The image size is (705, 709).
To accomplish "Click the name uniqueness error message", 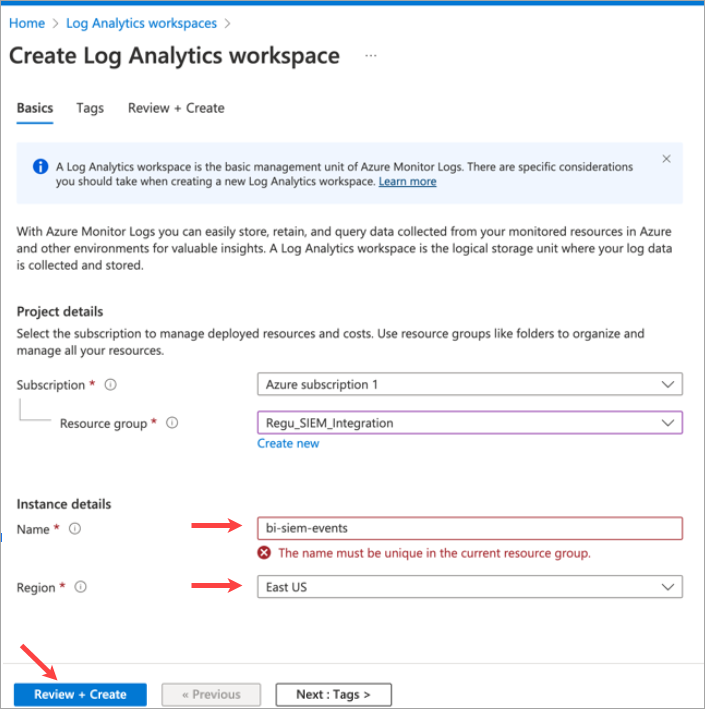I will coord(435,553).
